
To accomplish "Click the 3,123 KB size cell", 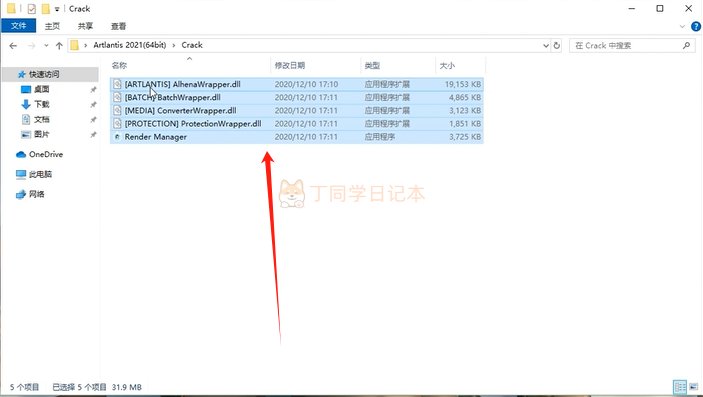I will (465, 110).
